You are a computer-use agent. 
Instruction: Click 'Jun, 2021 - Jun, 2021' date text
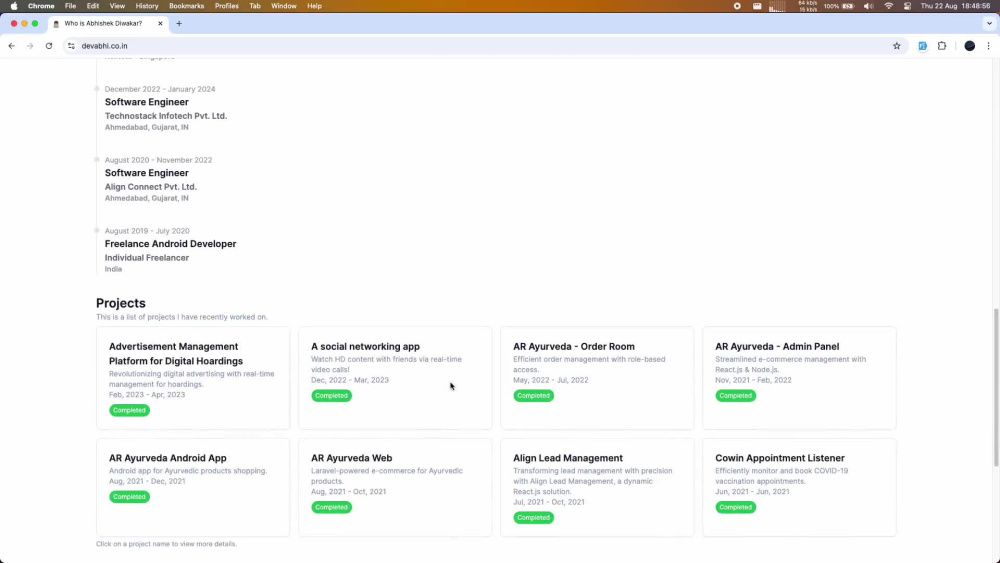click(752, 492)
